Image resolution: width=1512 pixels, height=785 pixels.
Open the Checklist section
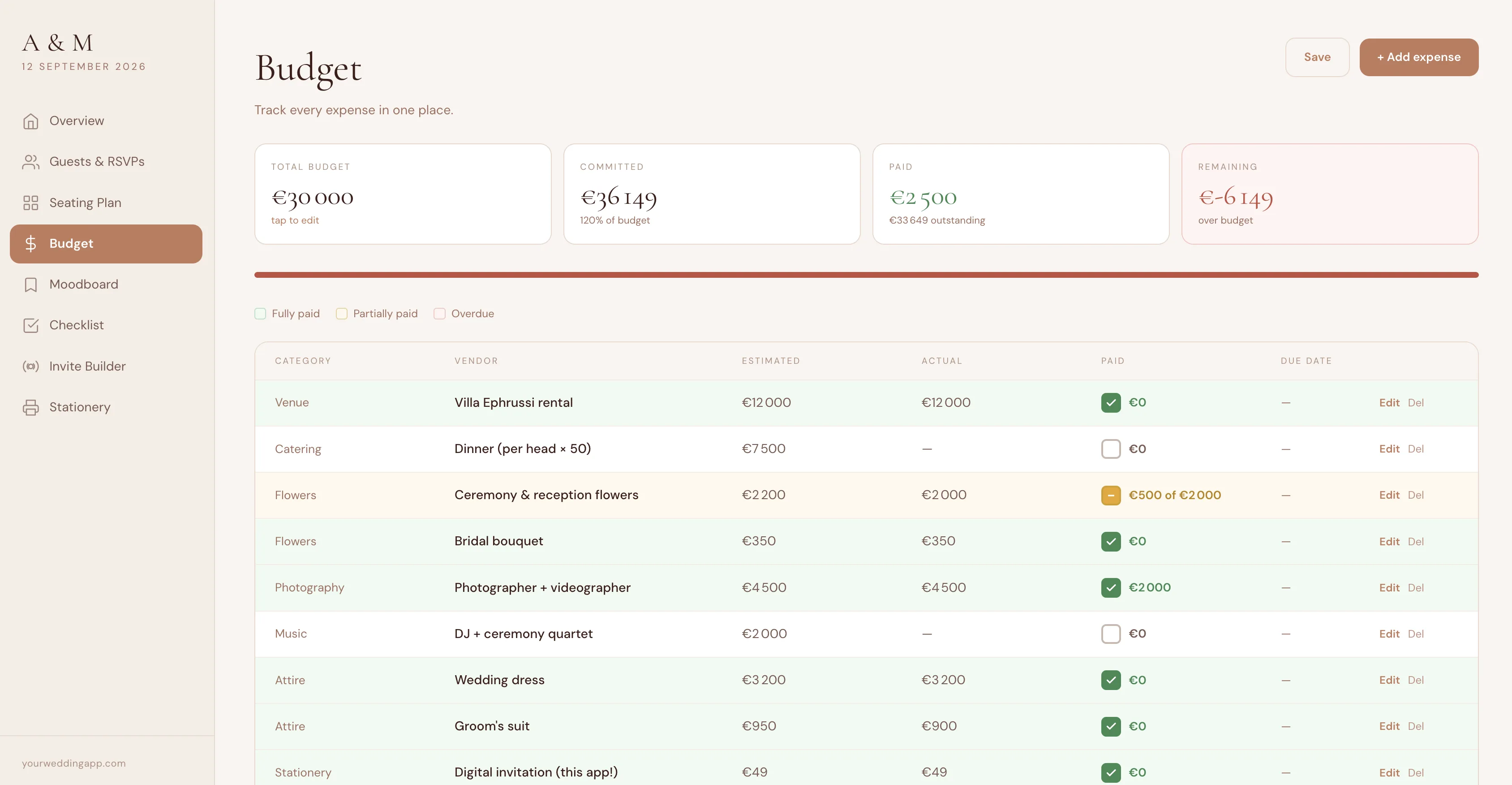(x=106, y=325)
